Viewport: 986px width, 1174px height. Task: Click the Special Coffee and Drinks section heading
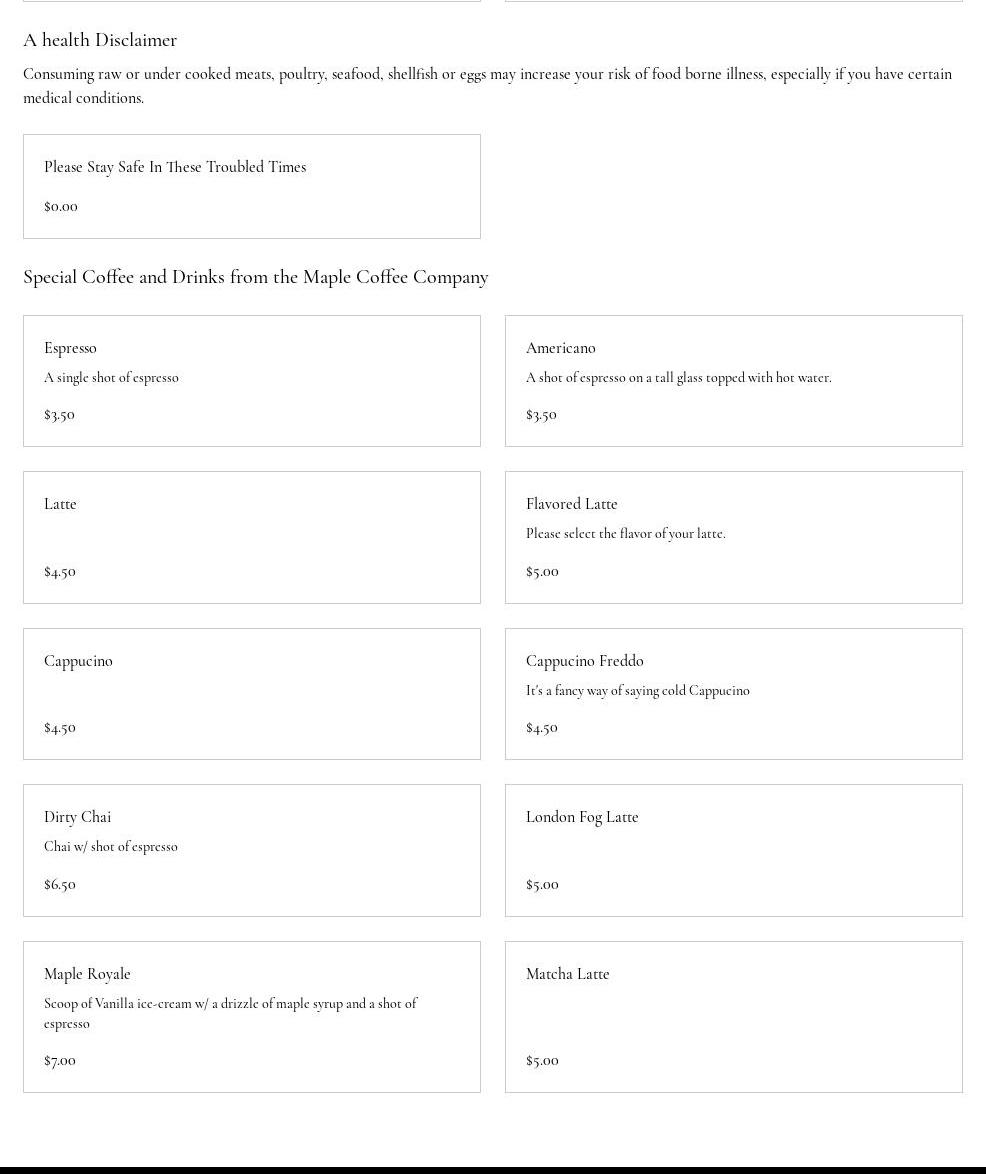pos(256,277)
